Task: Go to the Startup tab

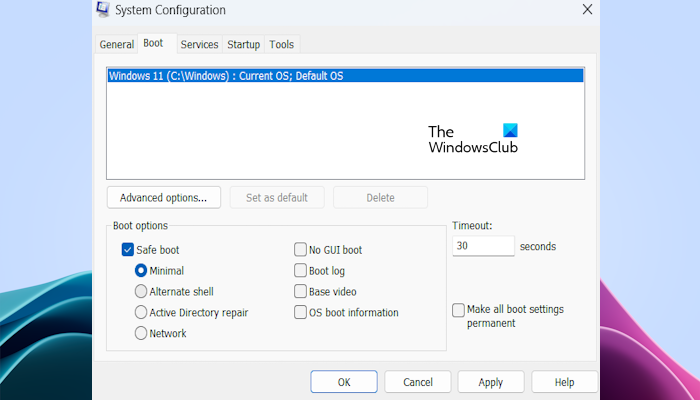Action: pos(243,45)
